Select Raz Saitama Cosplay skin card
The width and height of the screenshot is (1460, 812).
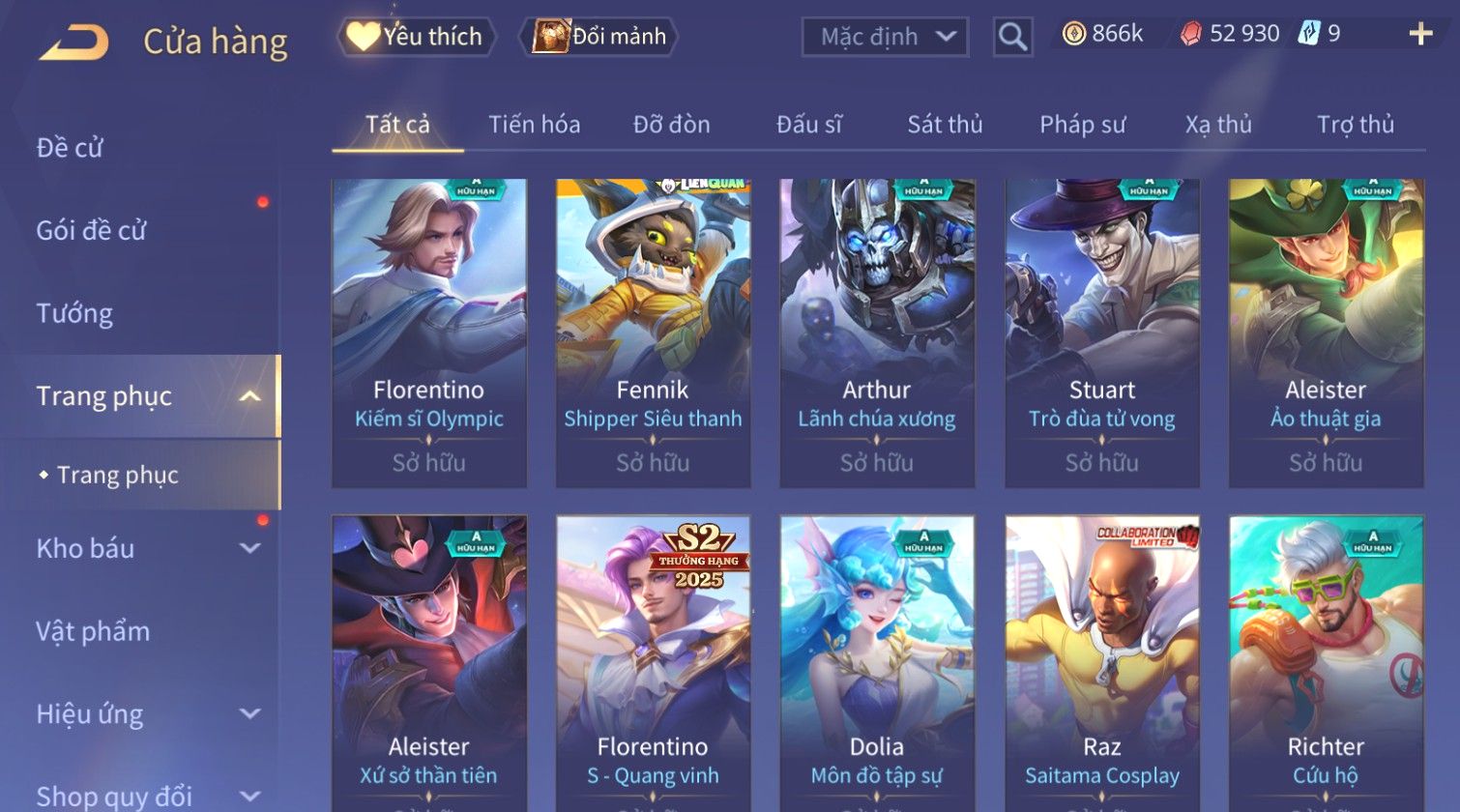1102,663
